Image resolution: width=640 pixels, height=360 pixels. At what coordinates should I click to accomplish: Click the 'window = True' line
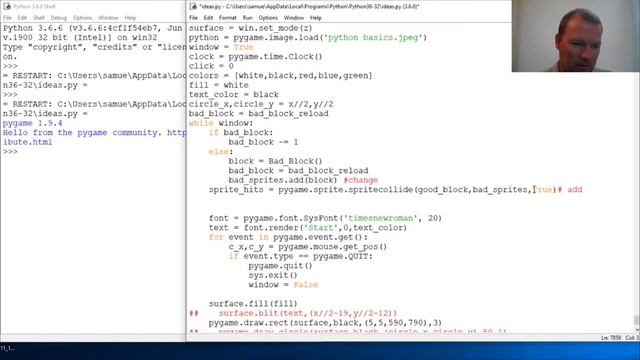click(x=221, y=47)
